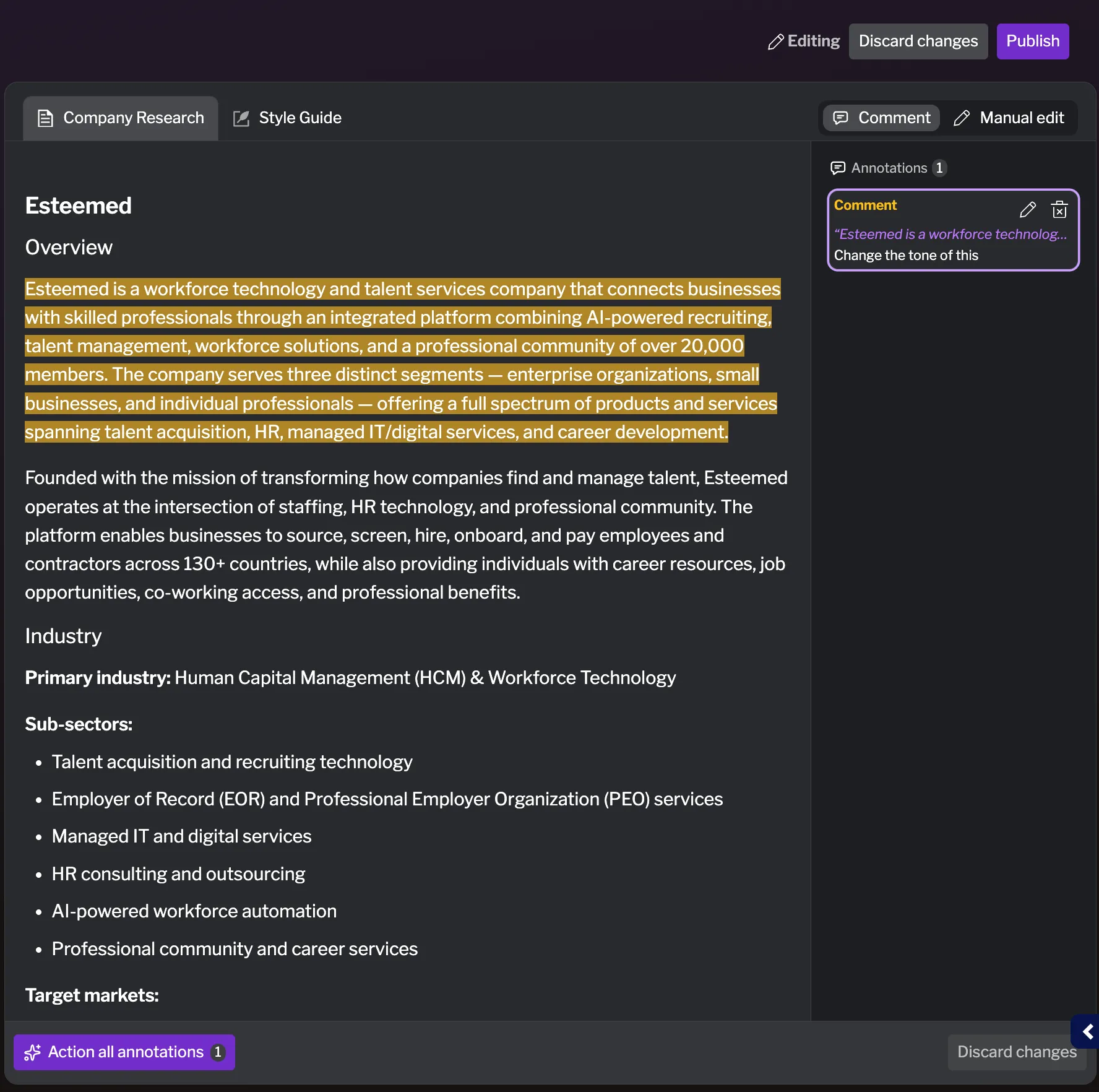
Task: Click the highlighted overview paragraph
Action: coord(402,360)
